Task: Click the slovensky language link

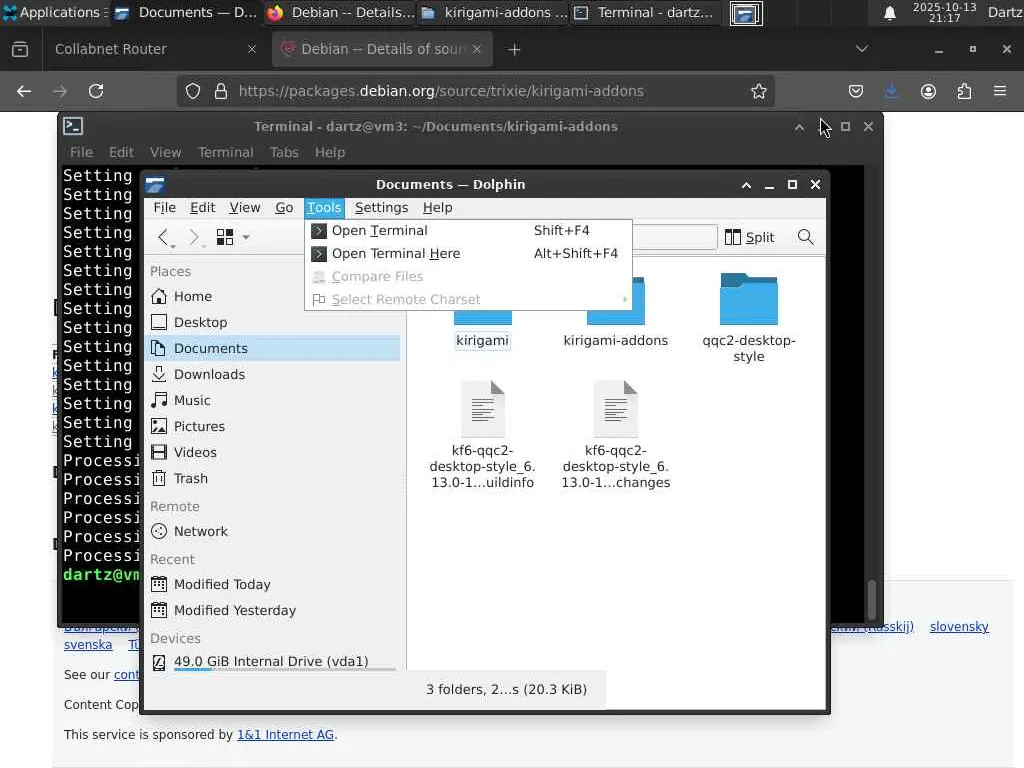Action: click(x=959, y=626)
